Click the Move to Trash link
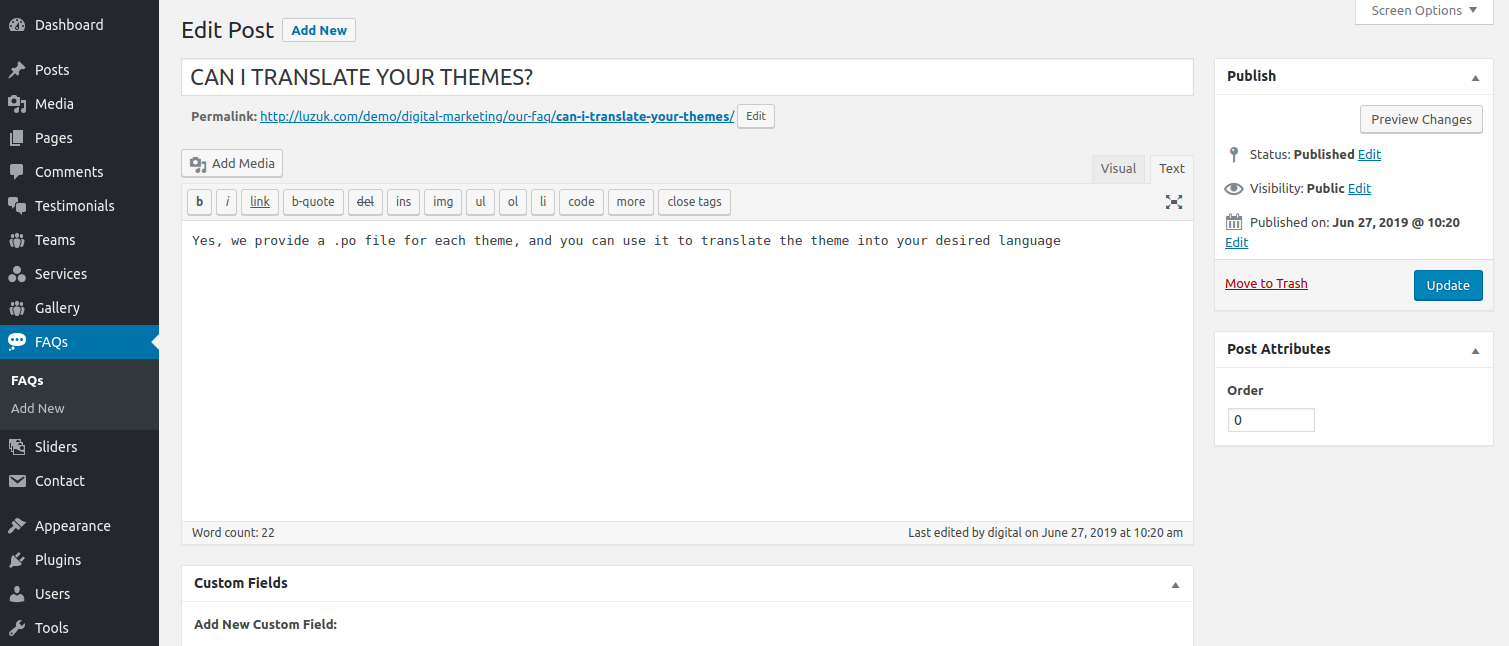 tap(1266, 283)
